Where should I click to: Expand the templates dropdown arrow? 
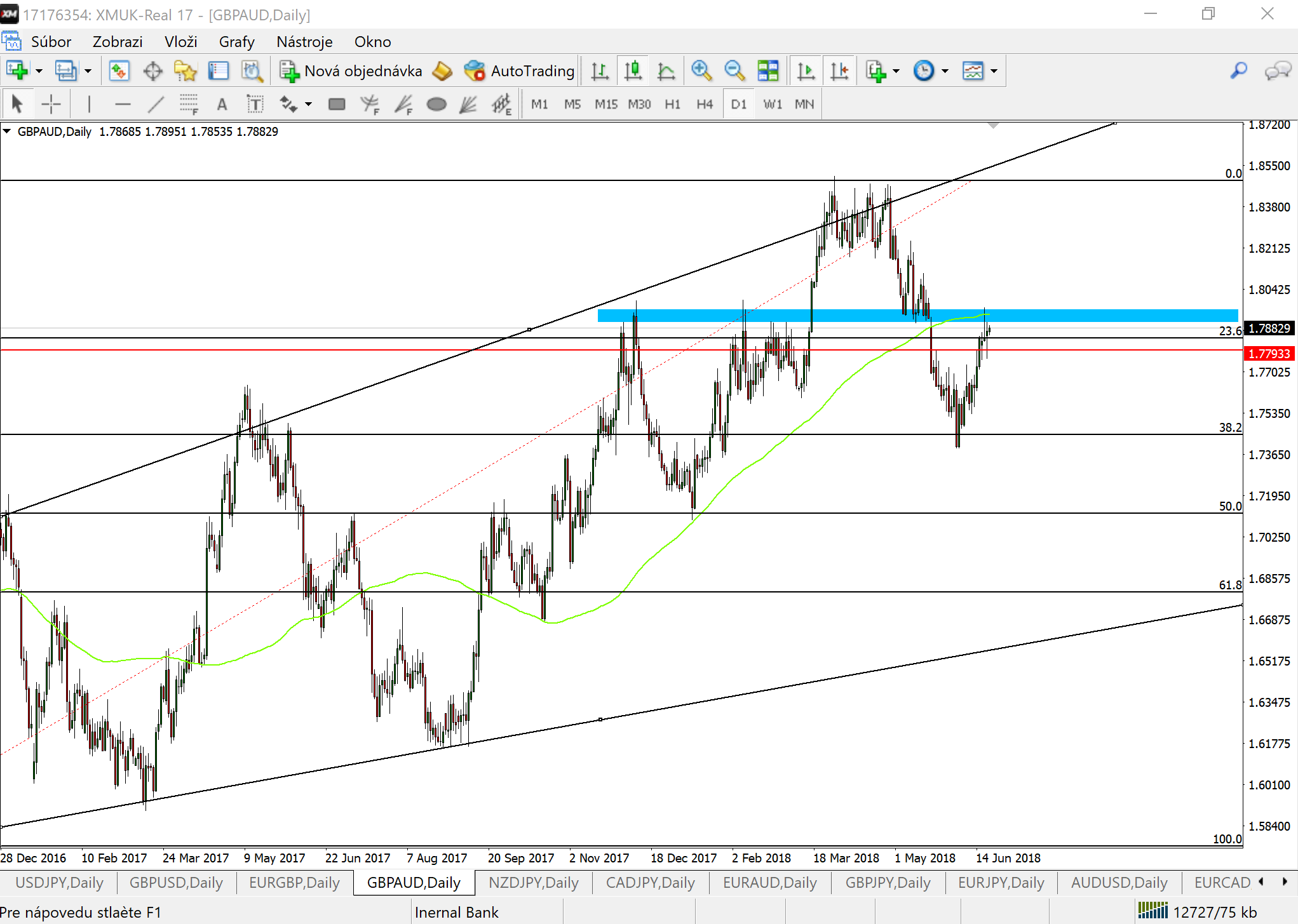(994, 71)
